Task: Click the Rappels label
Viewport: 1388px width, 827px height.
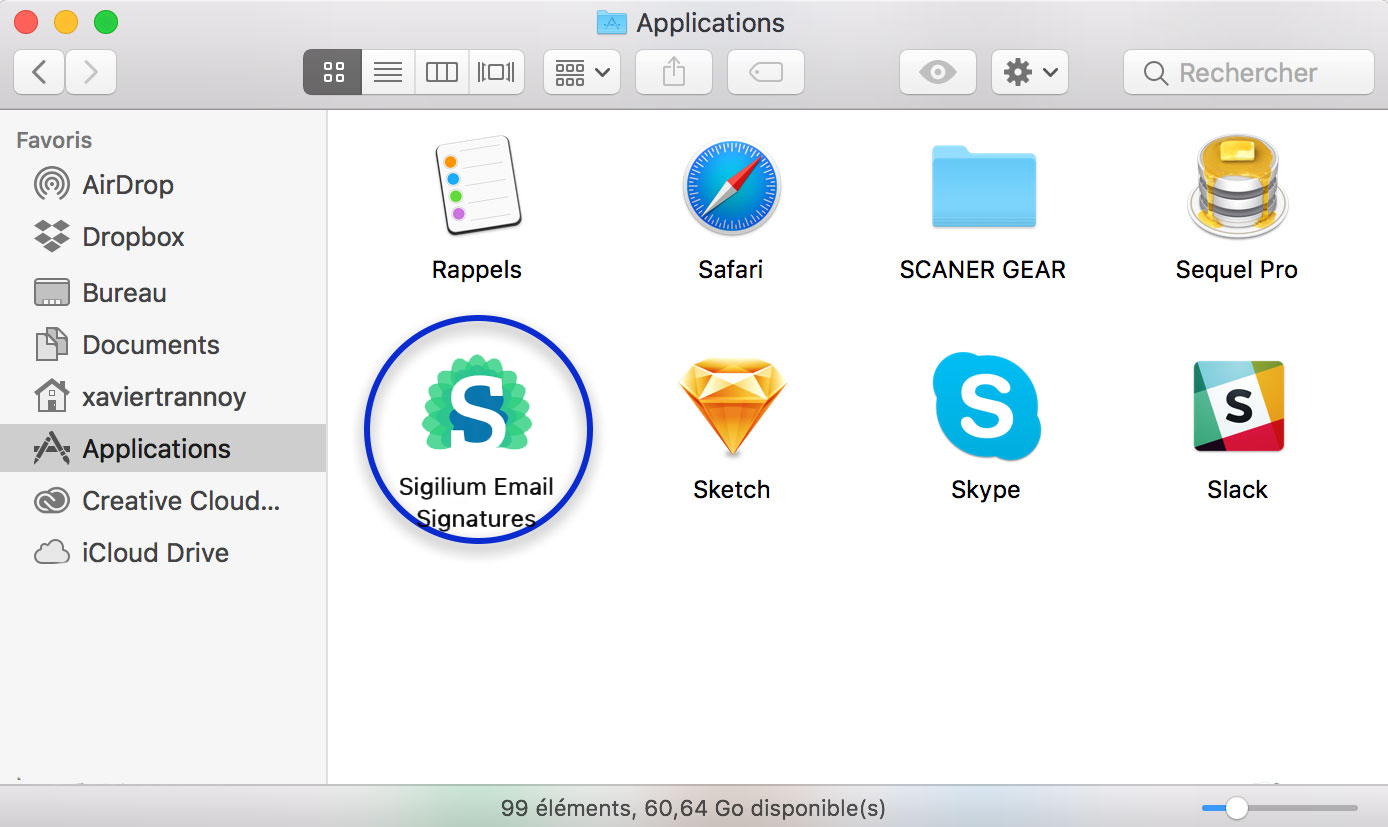Action: click(x=476, y=270)
